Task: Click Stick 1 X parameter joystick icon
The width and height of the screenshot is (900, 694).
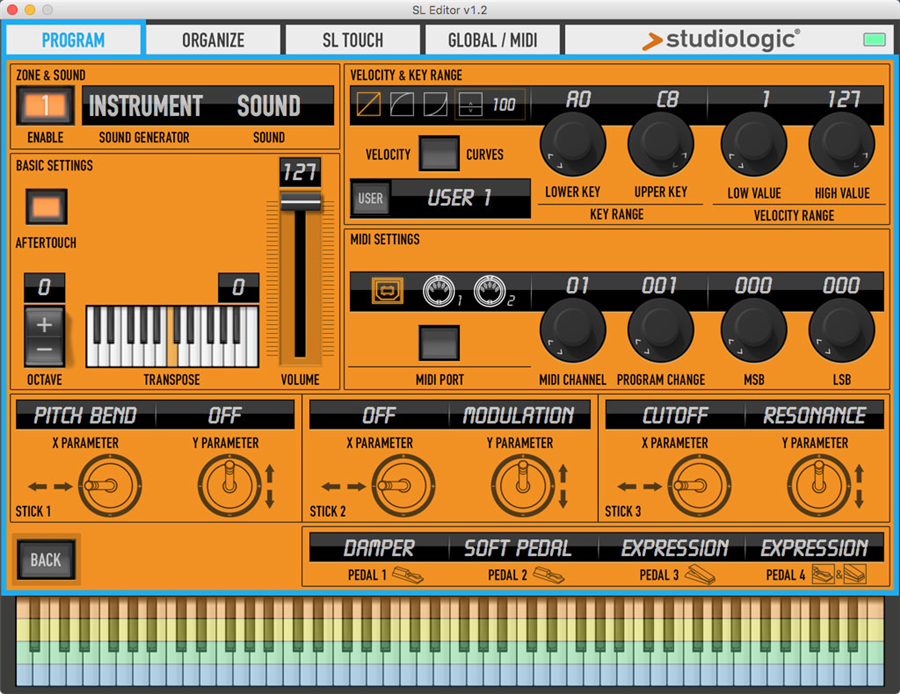Action: click(x=103, y=486)
